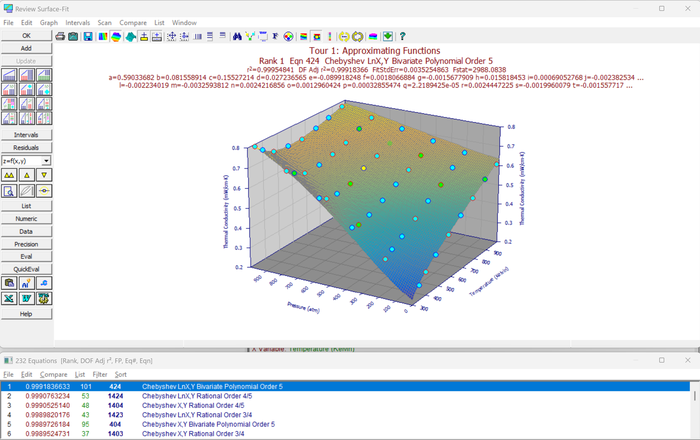This screenshot has height=440, width=700.
Task: Click the bold F function toolbar icon
Action: pos(275,37)
